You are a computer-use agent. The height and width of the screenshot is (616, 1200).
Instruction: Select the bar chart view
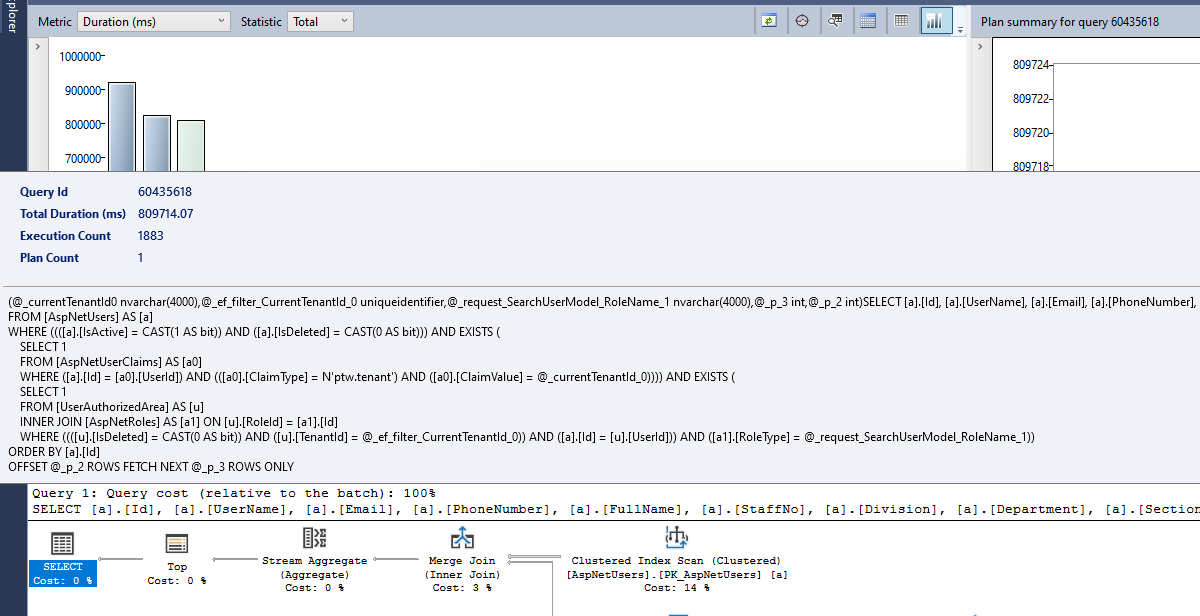937,21
